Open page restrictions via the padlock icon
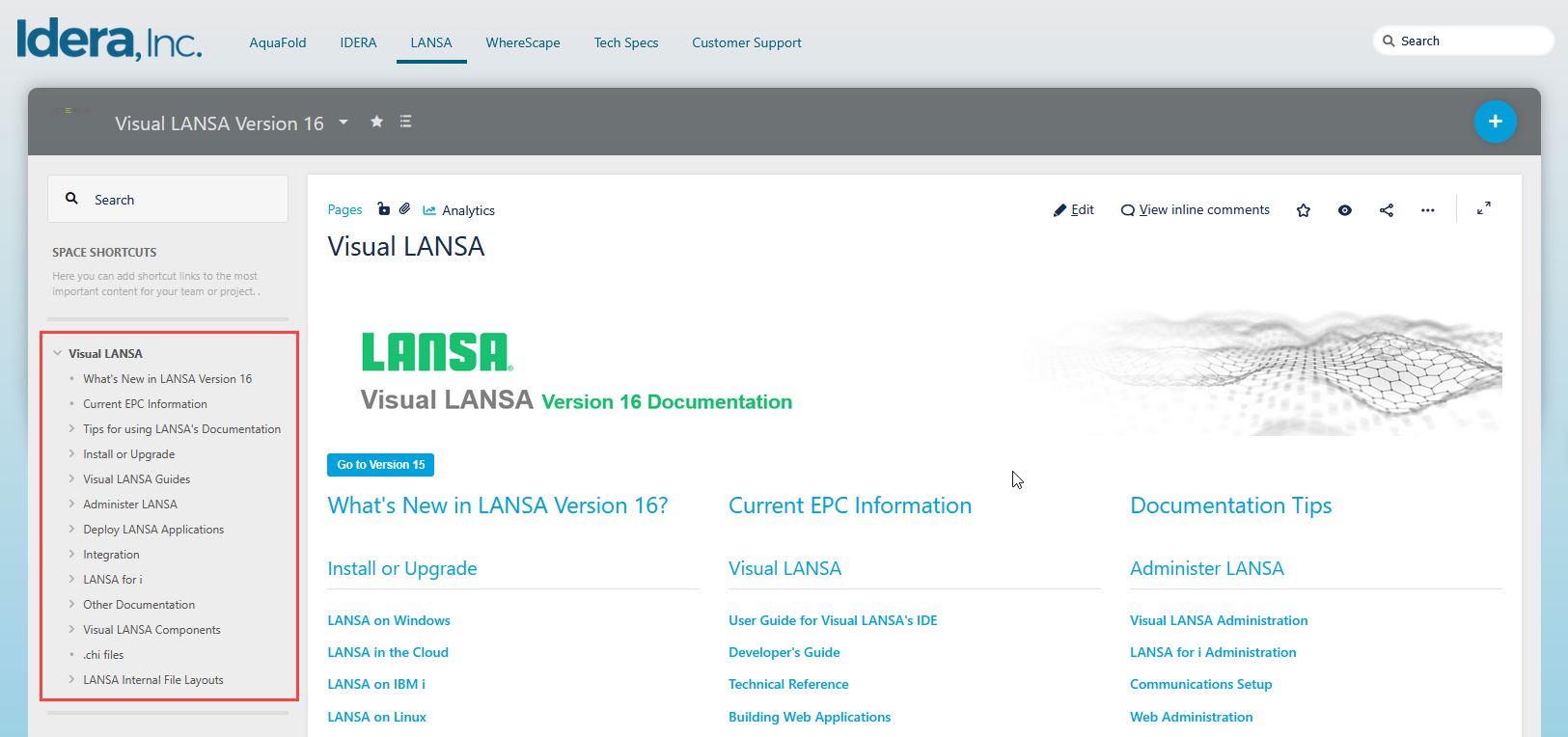Image resolution: width=1568 pixels, height=737 pixels. 383,208
